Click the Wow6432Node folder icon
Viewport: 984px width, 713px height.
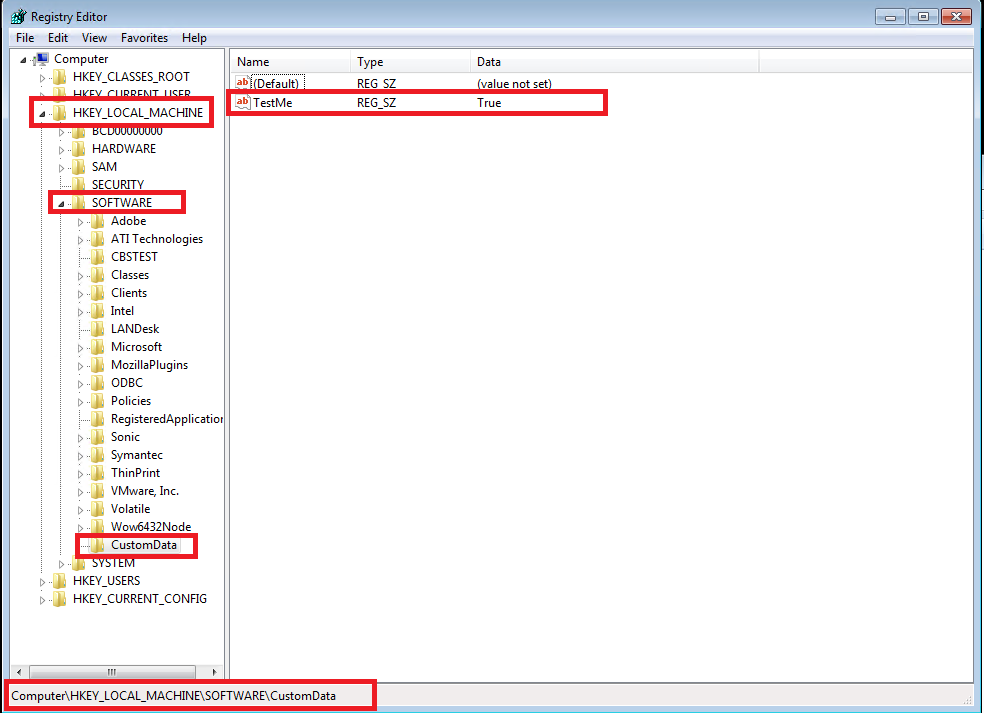pos(99,526)
